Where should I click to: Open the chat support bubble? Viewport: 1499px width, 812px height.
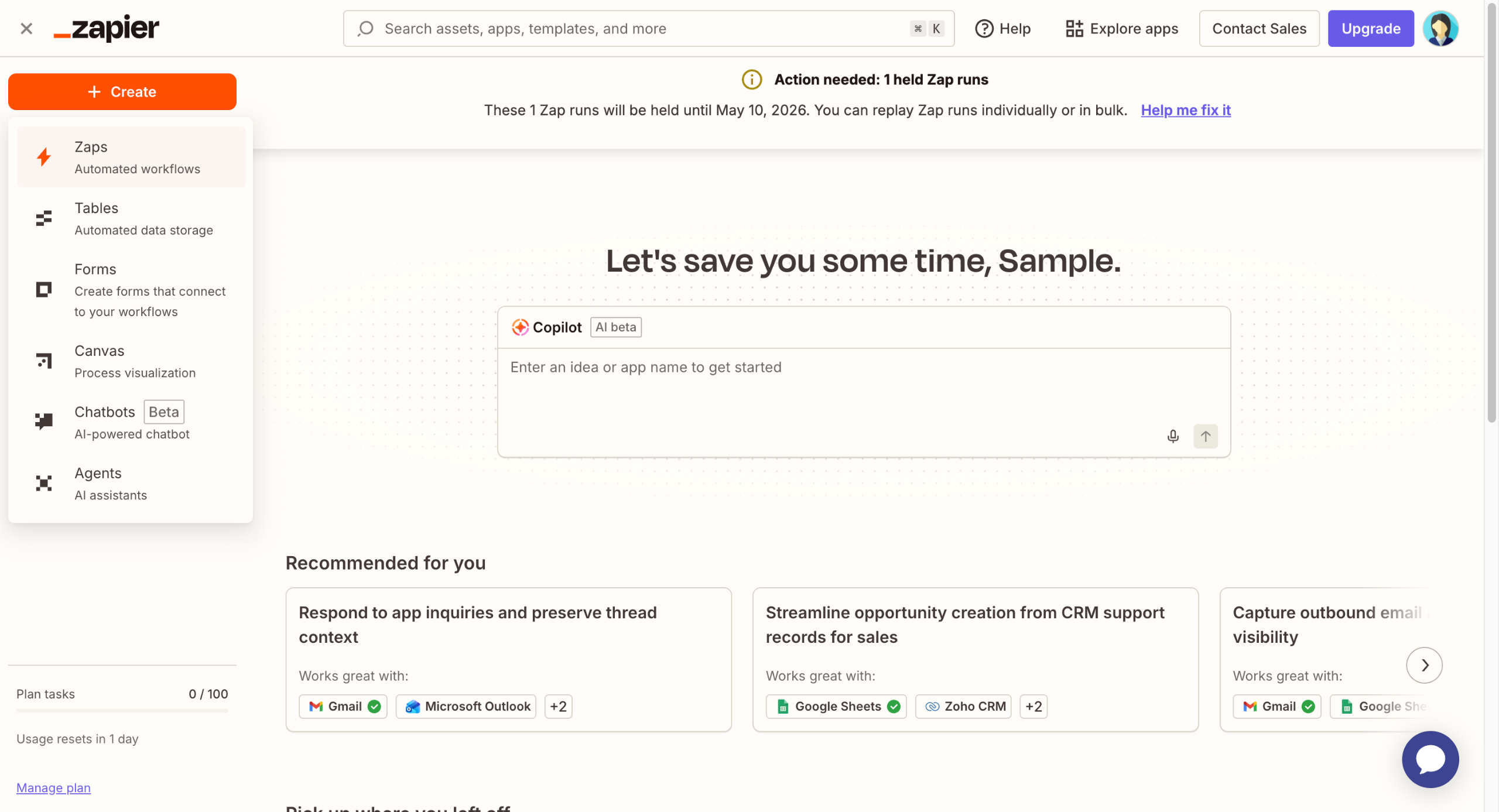click(1429, 759)
